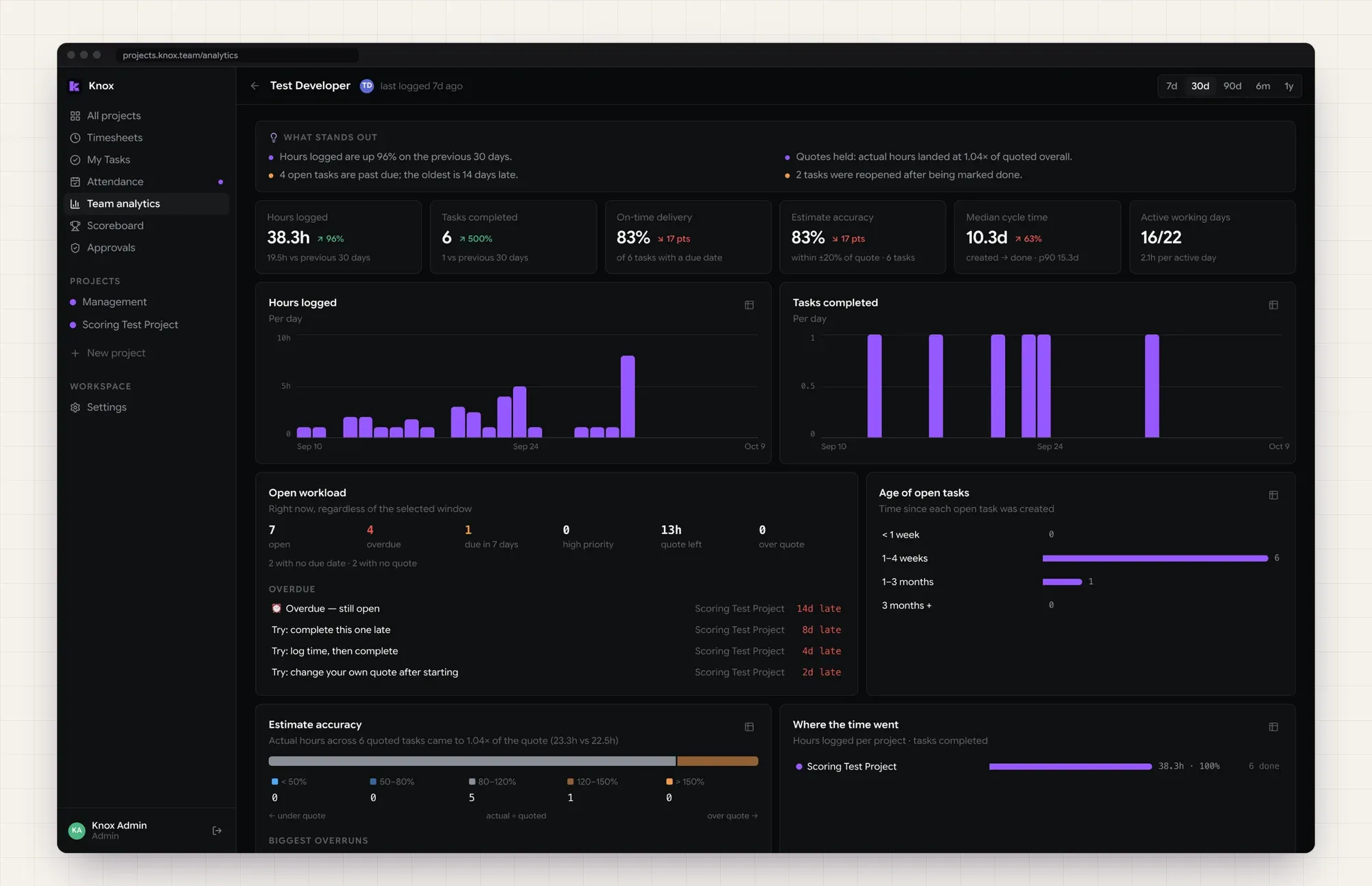Viewport: 1372px width, 886px height.
Task: Select the 30d time range
Action: [x=1200, y=86]
